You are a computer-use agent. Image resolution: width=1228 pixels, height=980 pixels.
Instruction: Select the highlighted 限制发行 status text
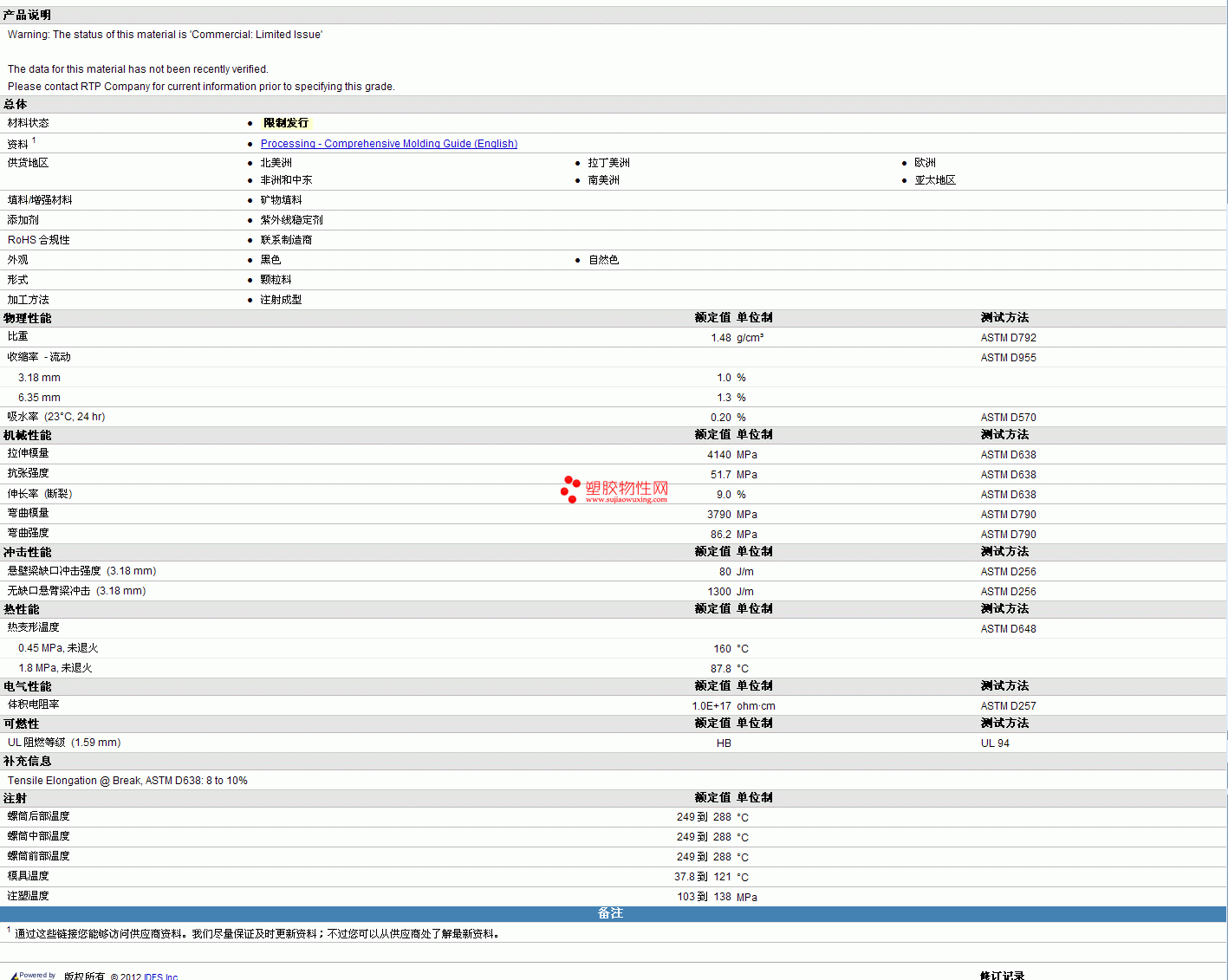click(x=285, y=123)
